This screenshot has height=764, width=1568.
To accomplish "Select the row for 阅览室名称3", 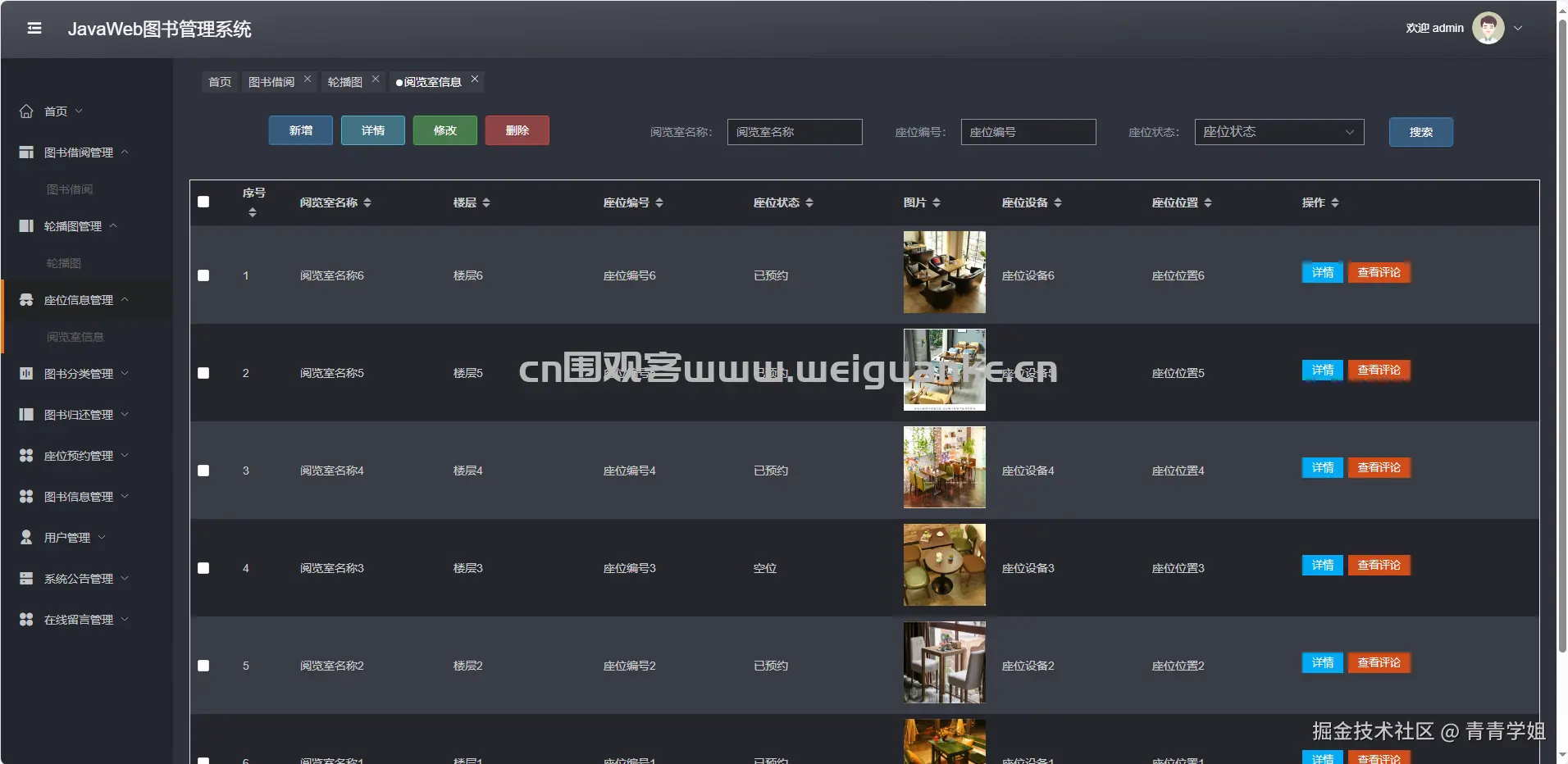I will [203, 568].
